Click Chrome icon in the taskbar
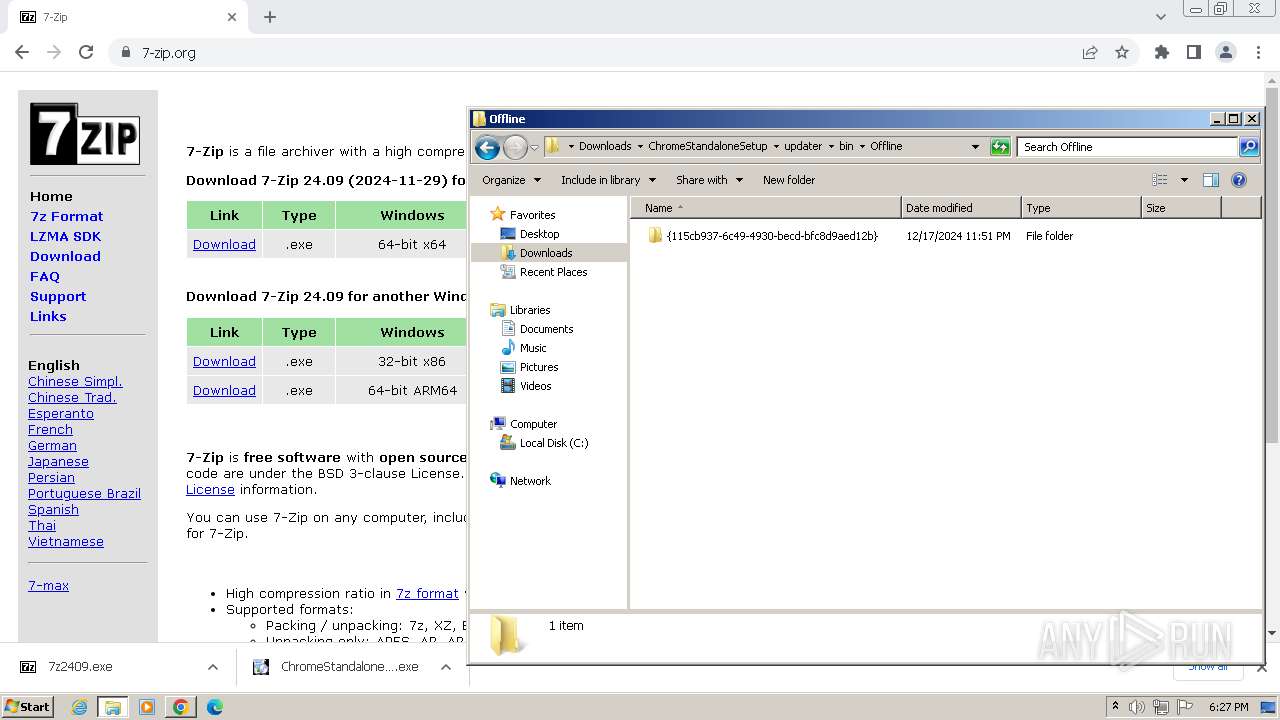 (181, 707)
